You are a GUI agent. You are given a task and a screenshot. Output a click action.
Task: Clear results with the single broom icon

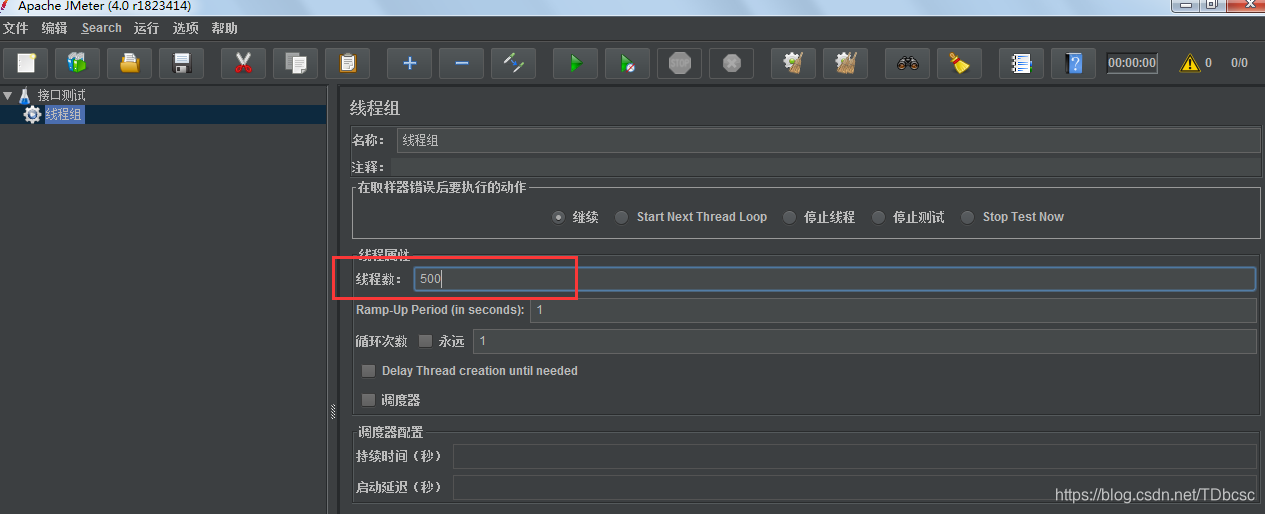coord(794,63)
